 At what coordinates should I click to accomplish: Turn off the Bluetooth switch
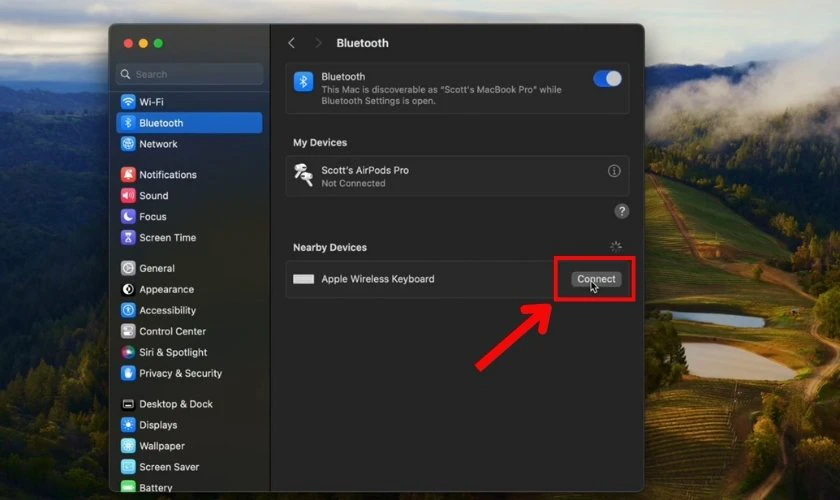tap(607, 79)
